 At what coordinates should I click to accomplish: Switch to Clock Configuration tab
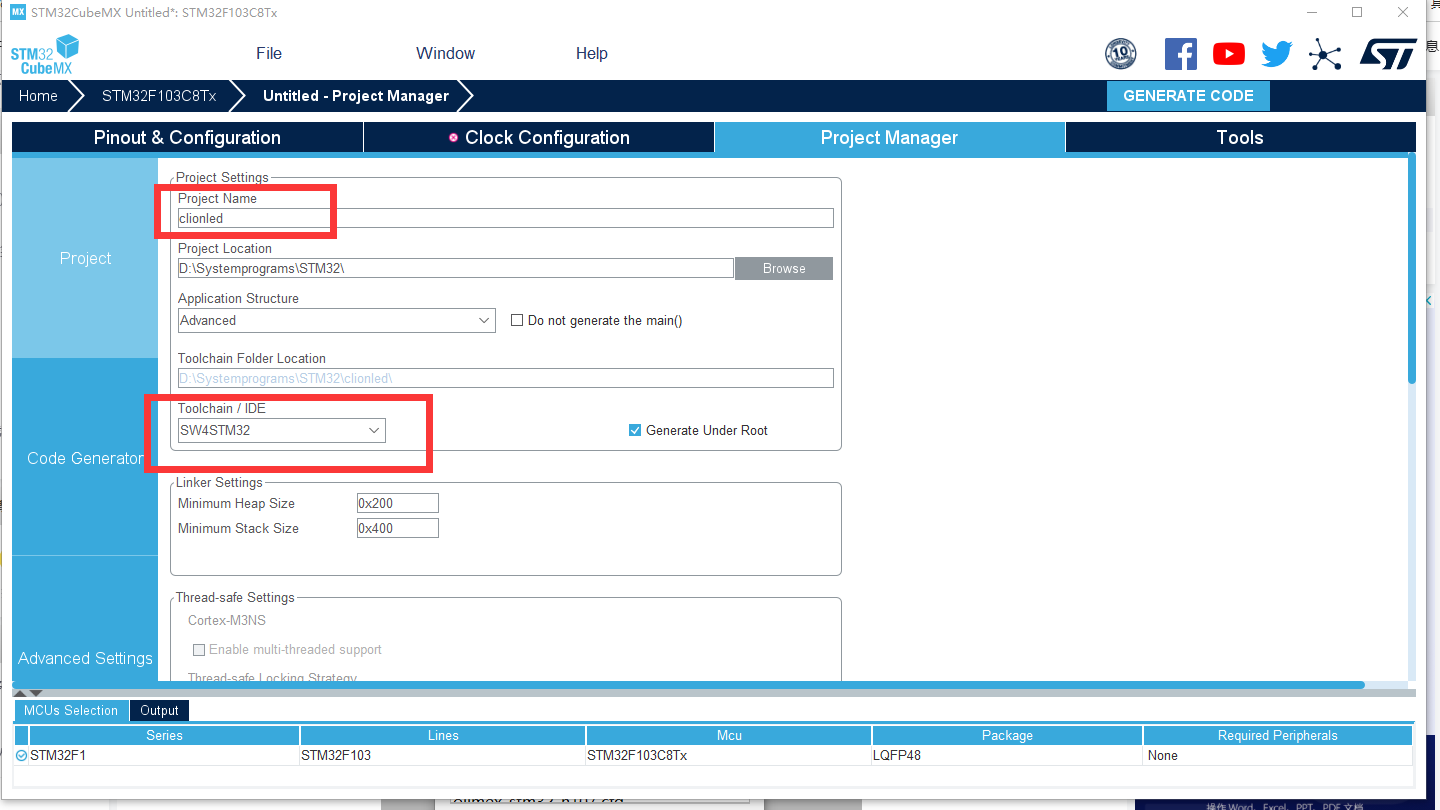pos(539,138)
